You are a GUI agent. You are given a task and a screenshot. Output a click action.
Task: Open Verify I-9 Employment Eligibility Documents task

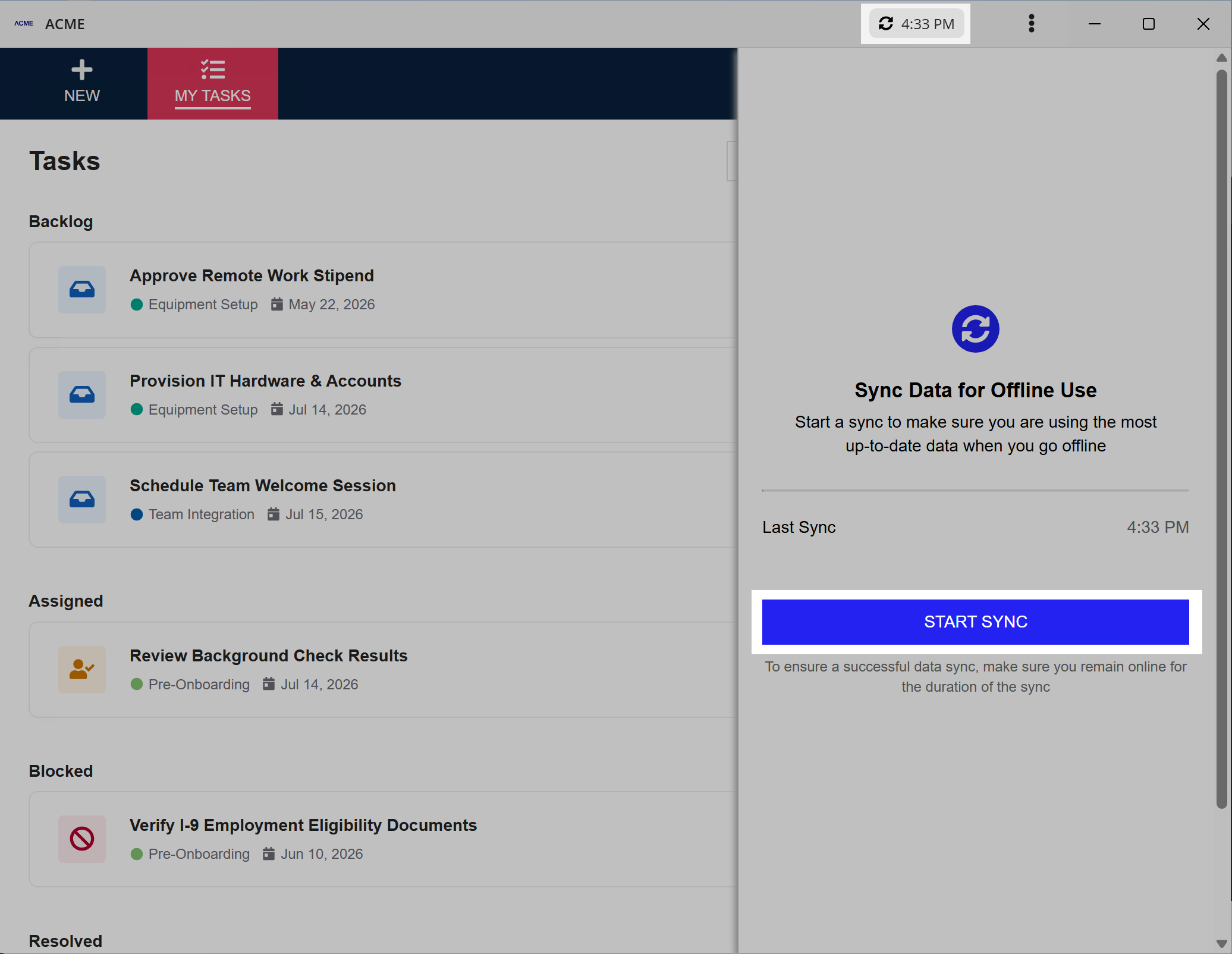coord(384,839)
